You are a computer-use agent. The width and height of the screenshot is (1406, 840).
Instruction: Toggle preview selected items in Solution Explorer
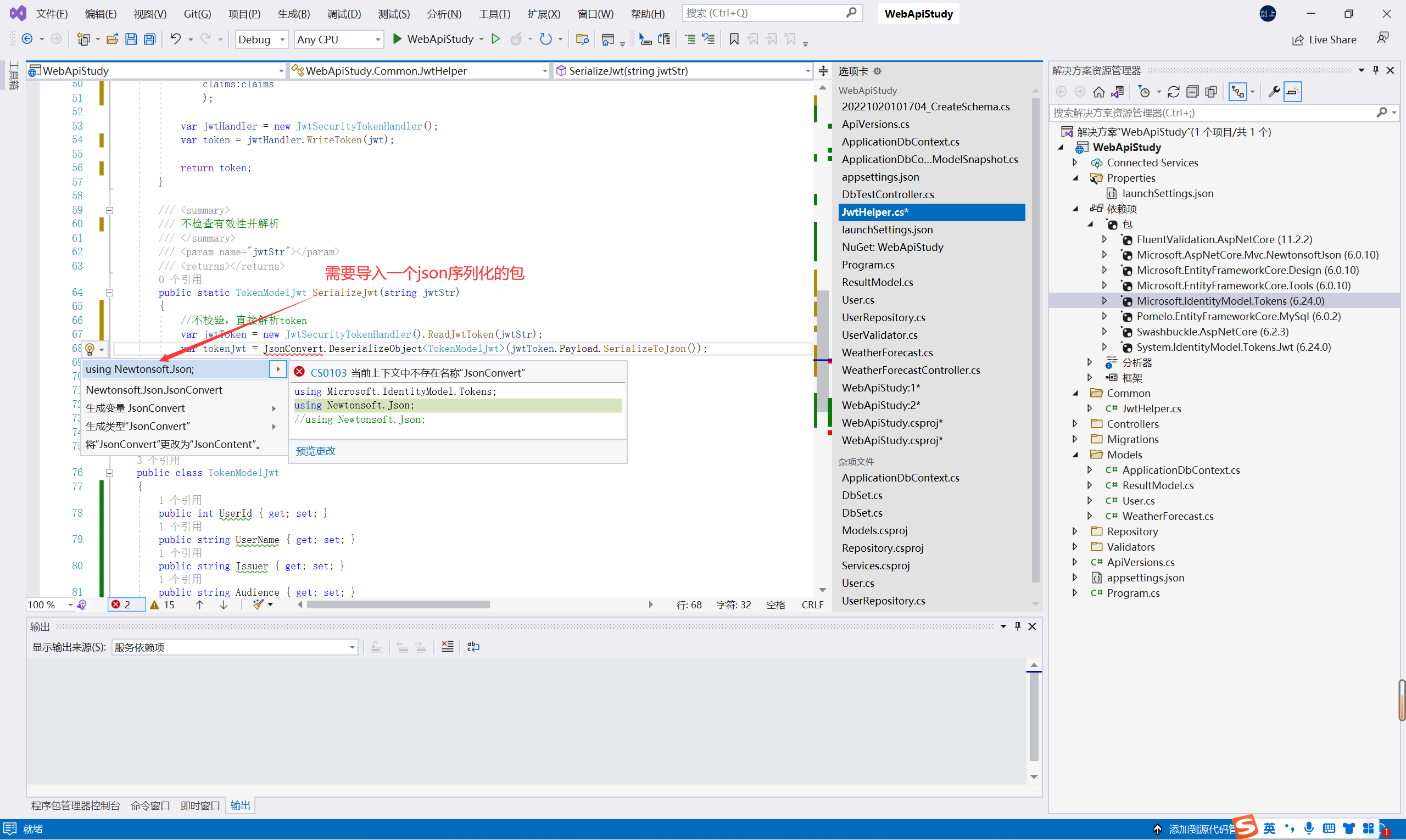pyautogui.click(x=1293, y=92)
